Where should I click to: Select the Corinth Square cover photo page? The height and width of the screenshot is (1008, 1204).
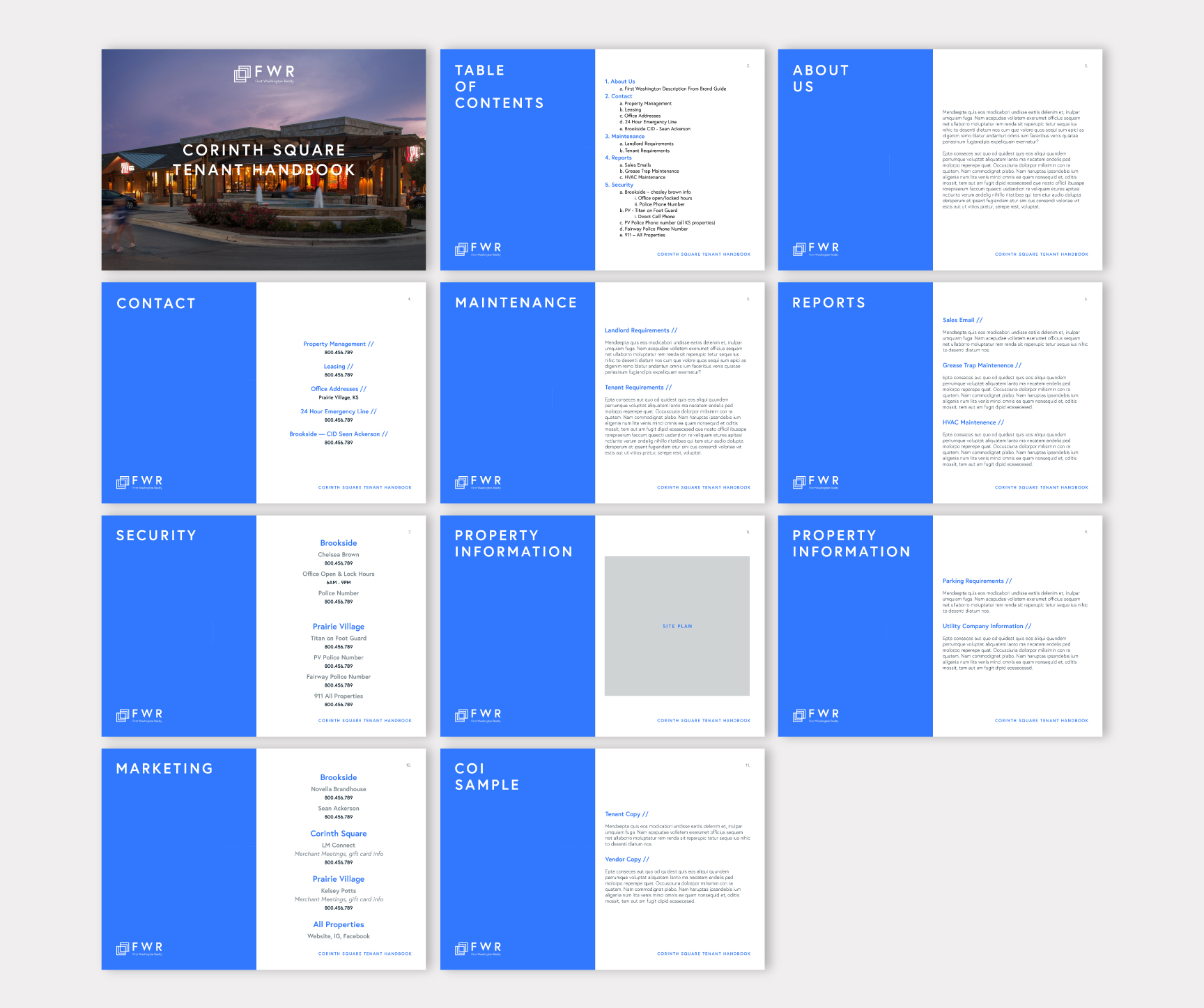click(263, 160)
